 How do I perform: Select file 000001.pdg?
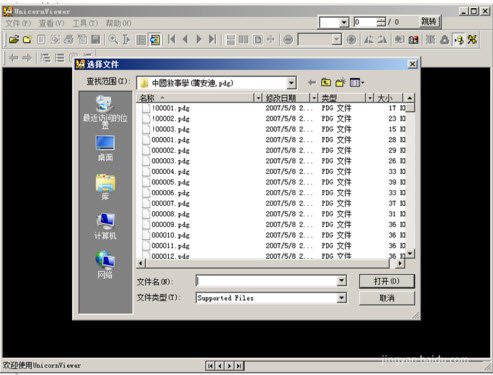click(170, 140)
